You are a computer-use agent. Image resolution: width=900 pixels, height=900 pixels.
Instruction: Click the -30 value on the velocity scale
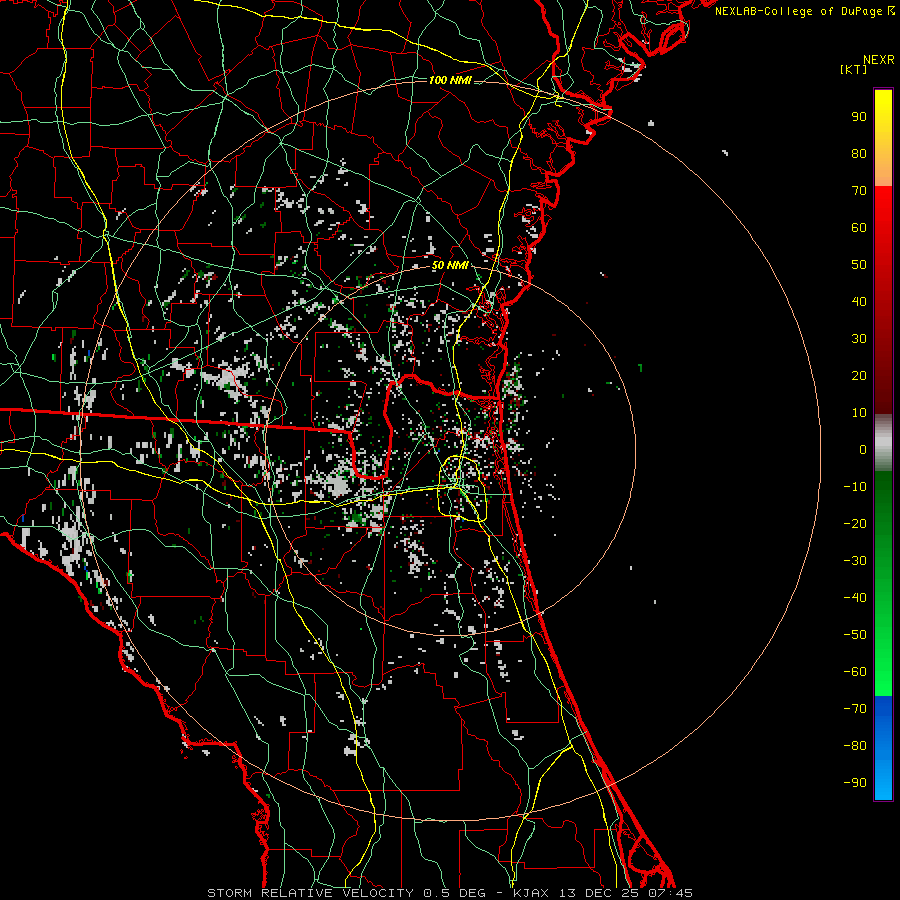[855, 561]
